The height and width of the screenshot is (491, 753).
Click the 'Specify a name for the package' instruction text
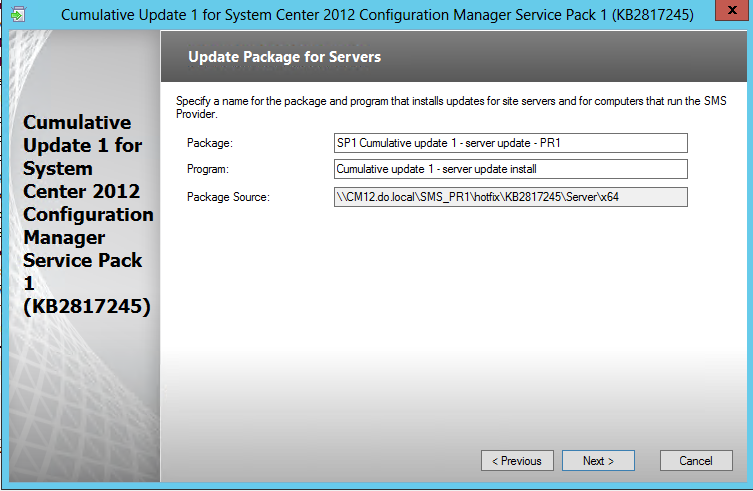tap(451, 107)
